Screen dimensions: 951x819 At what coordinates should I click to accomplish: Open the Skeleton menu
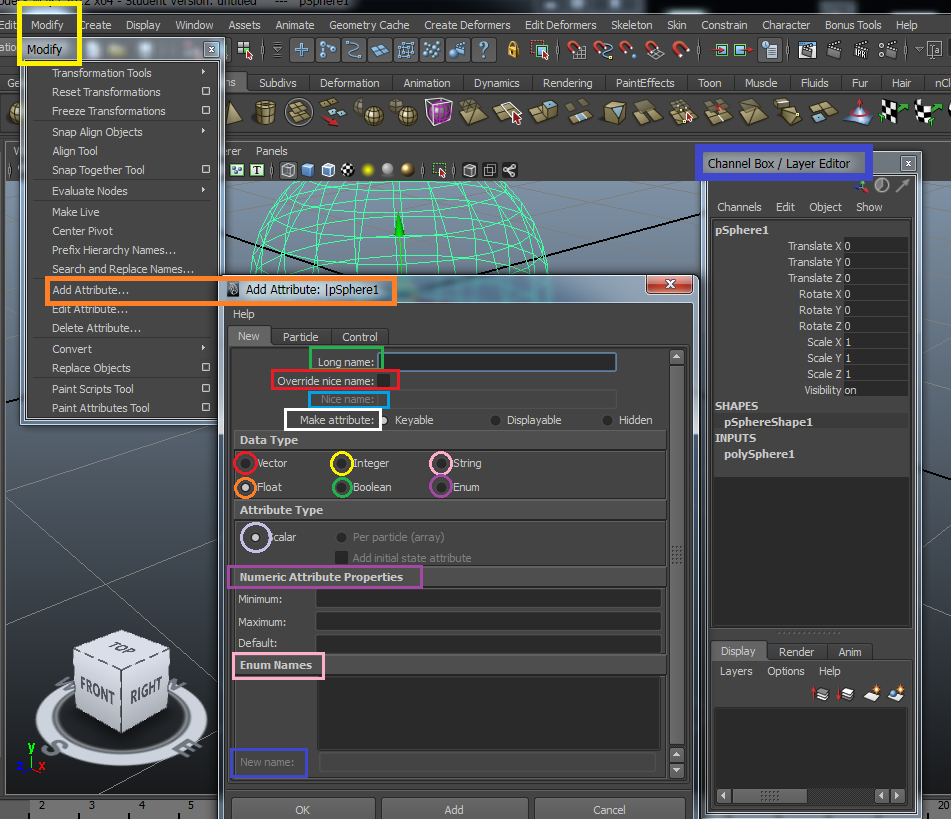coord(630,25)
